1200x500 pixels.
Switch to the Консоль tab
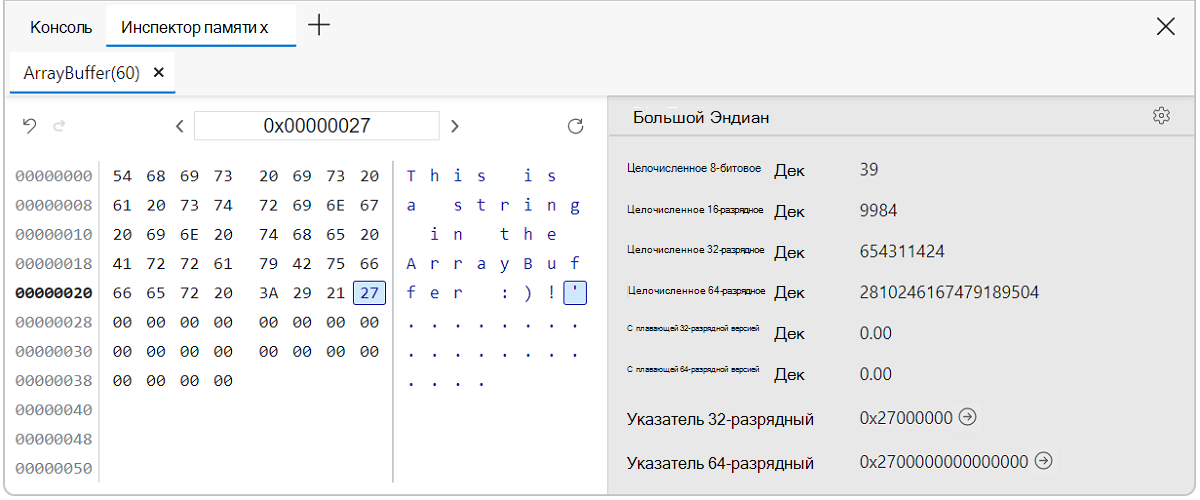pos(61,27)
